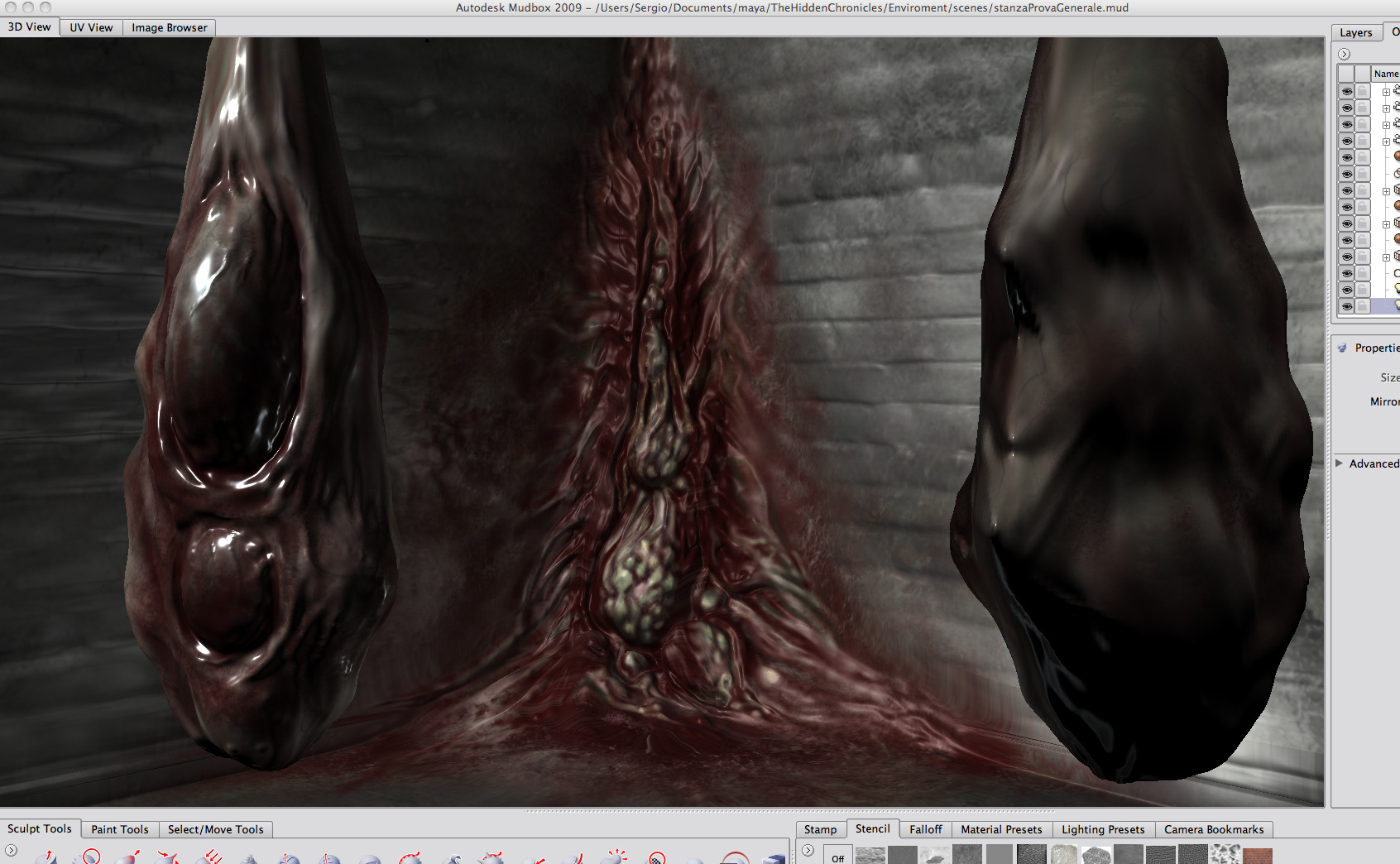
Task: Expand the Advanced properties section
Action: 1339,463
